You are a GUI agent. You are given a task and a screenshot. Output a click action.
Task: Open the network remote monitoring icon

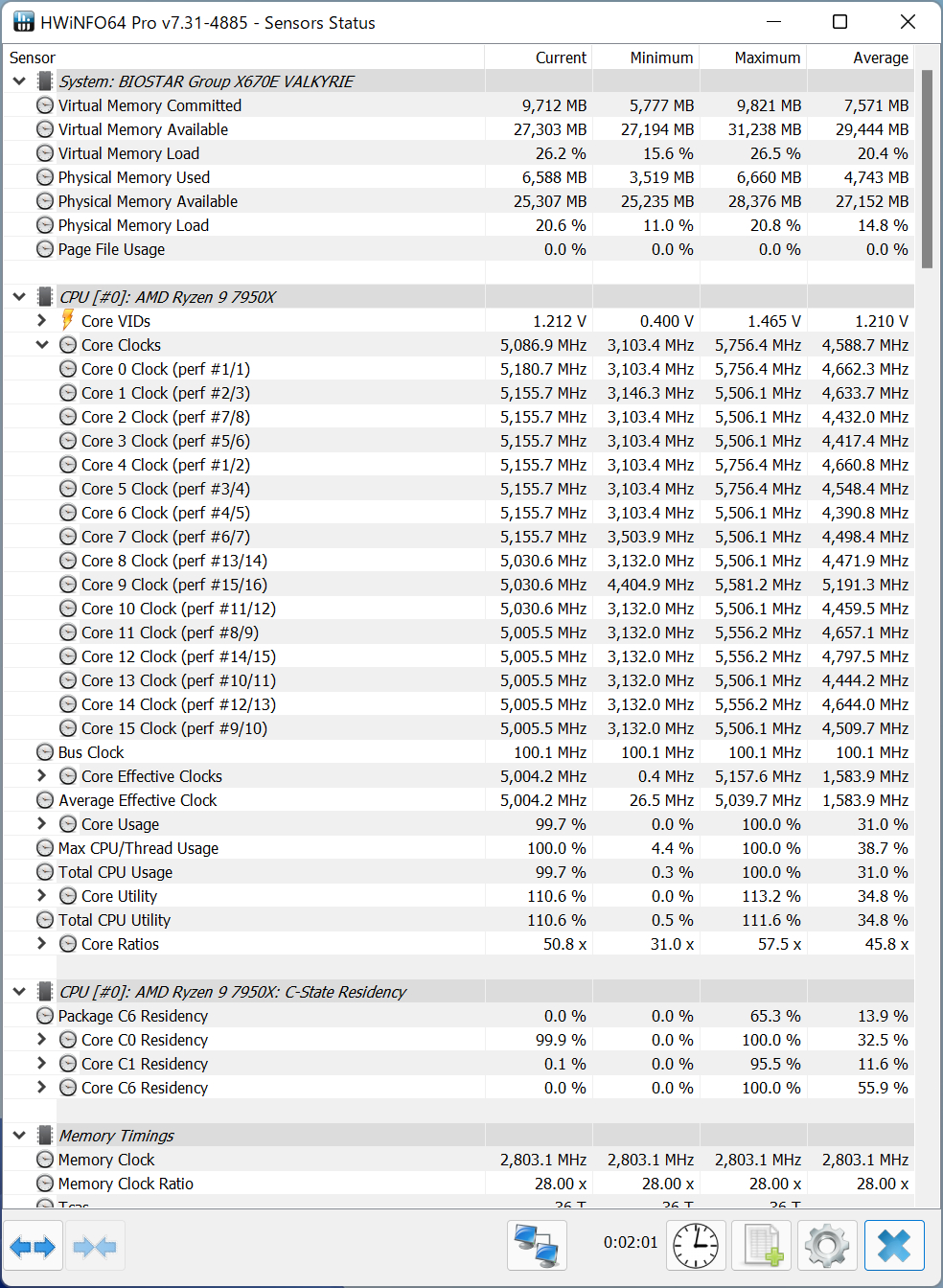pyautogui.click(x=537, y=1246)
